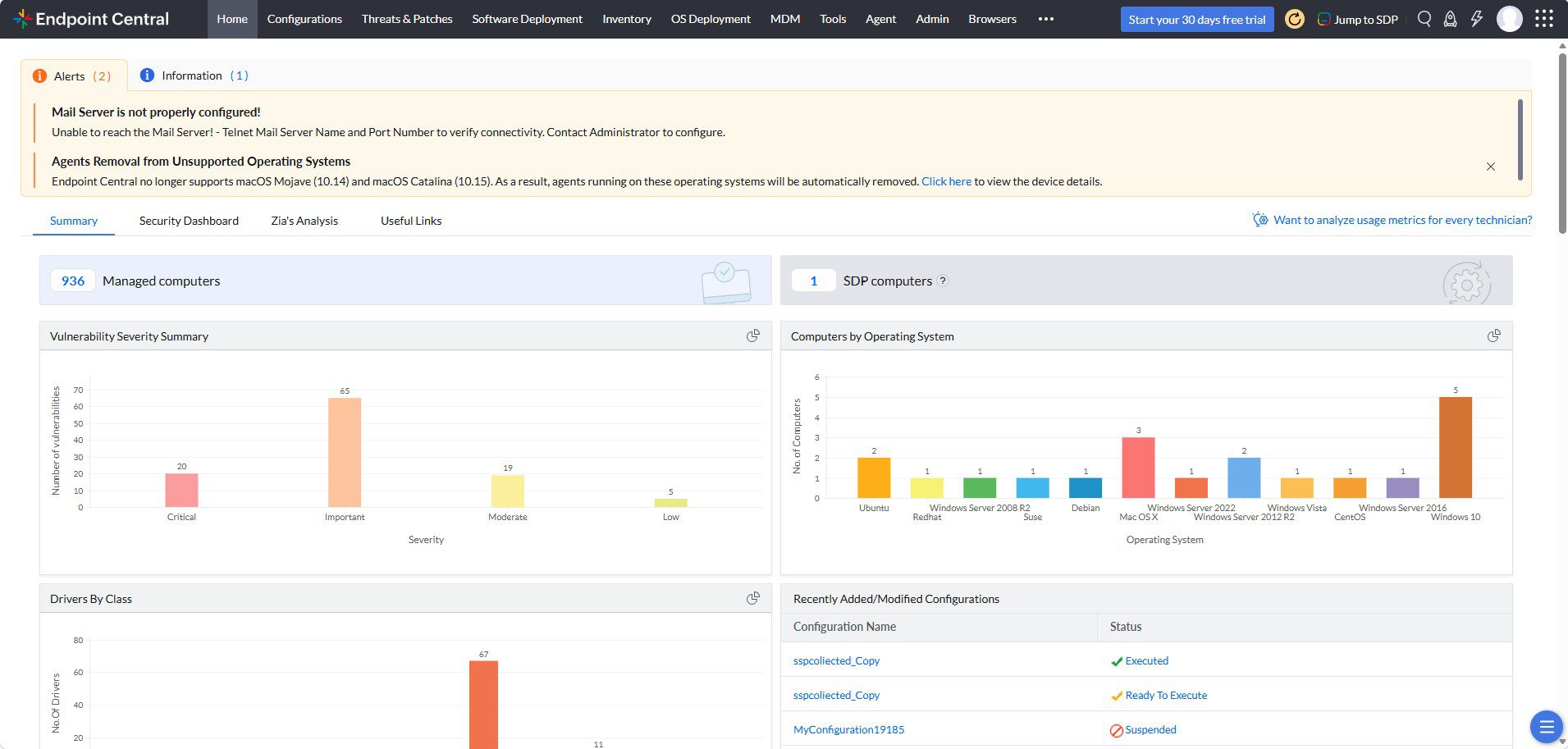Select the Moderate severity bar

(x=508, y=491)
